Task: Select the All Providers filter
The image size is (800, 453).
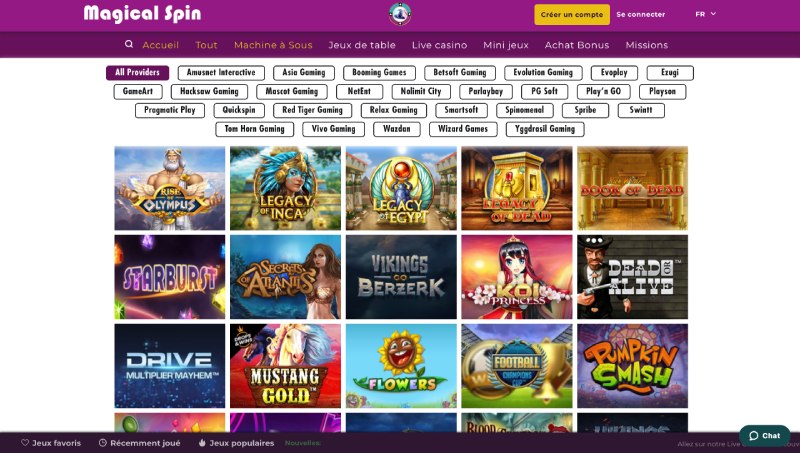Action: (137, 72)
